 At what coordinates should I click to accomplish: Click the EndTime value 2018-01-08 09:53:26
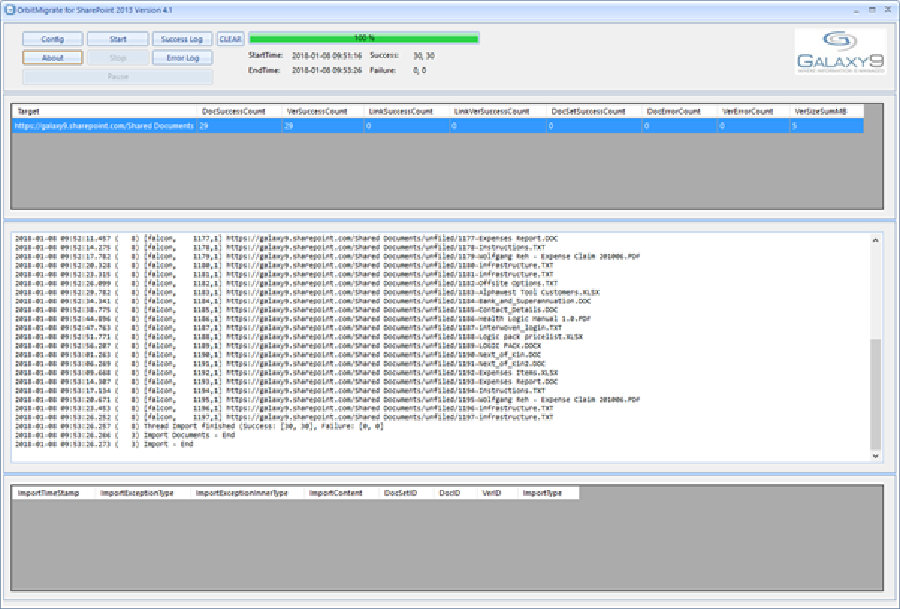click(327, 70)
